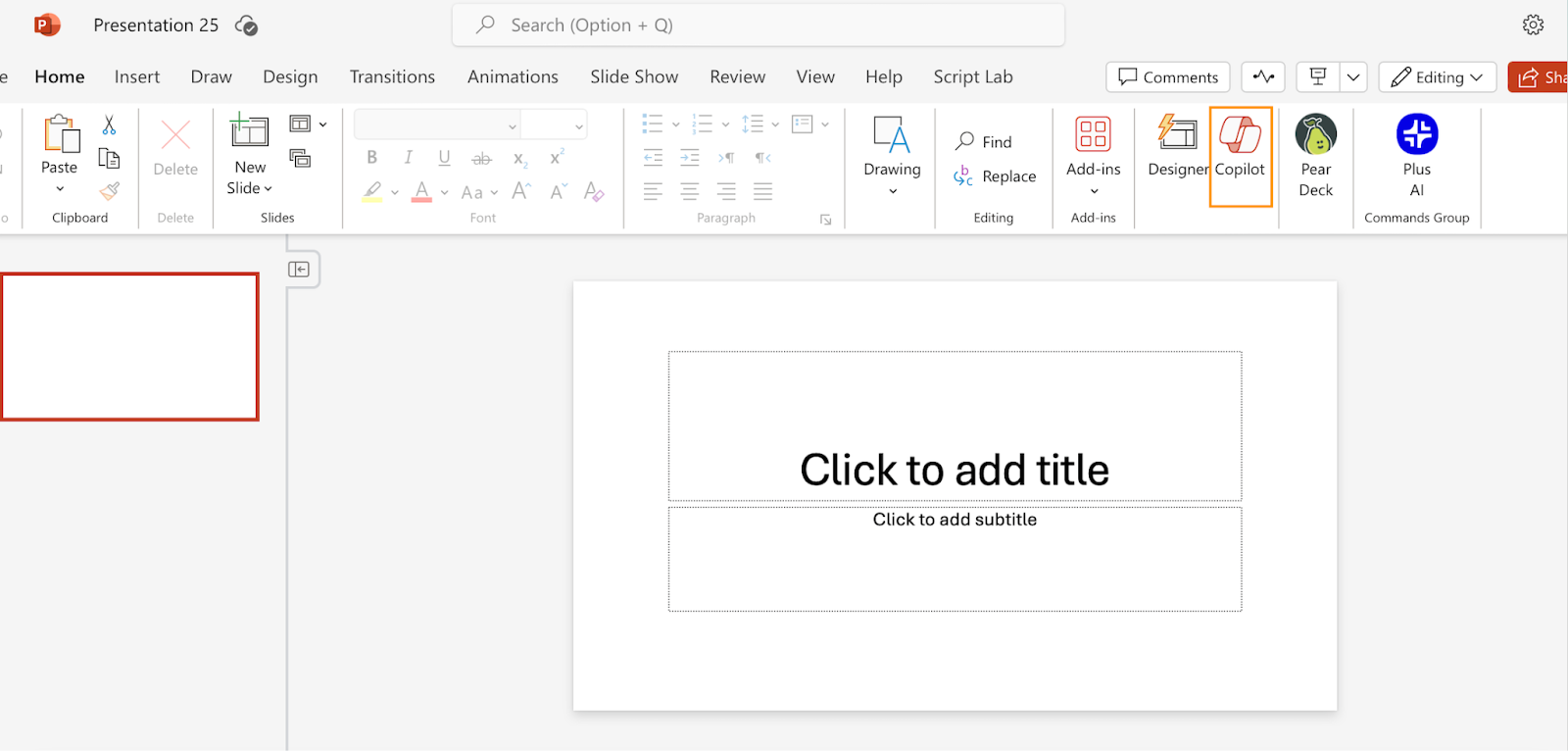Viewport: 1568px width, 751px height.
Task: Apply the red font color
Action: point(422,191)
